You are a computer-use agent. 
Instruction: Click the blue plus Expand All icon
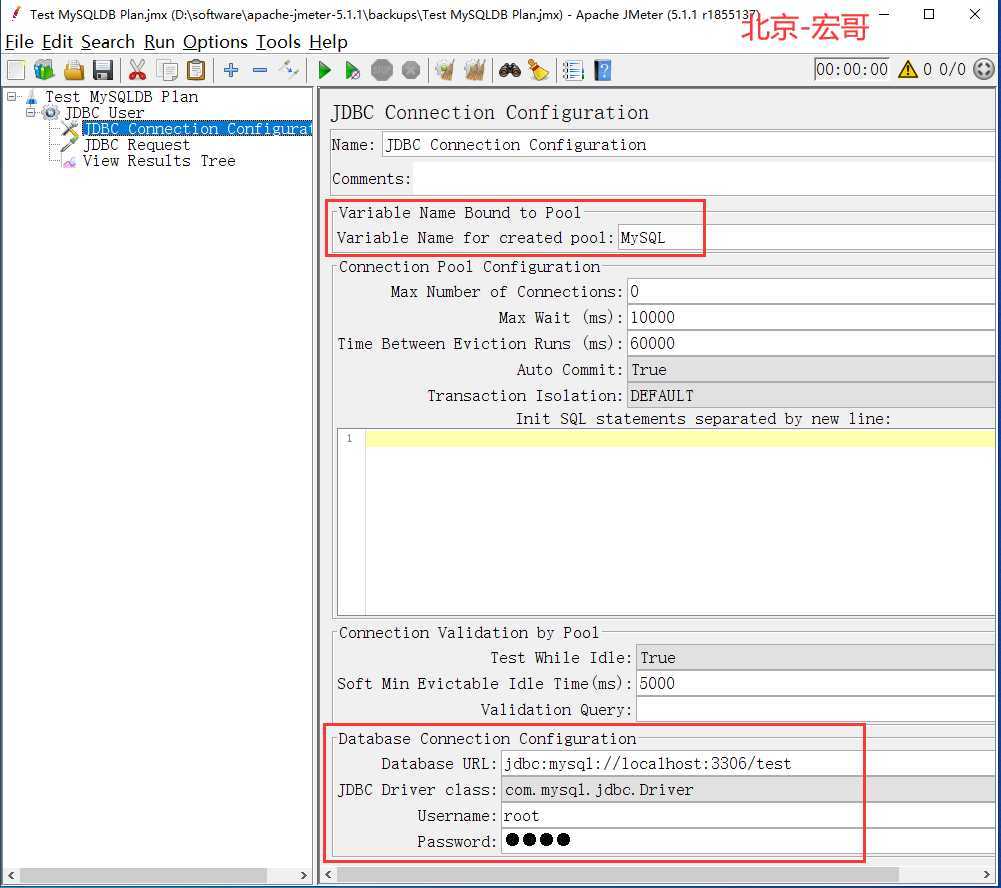point(231,70)
